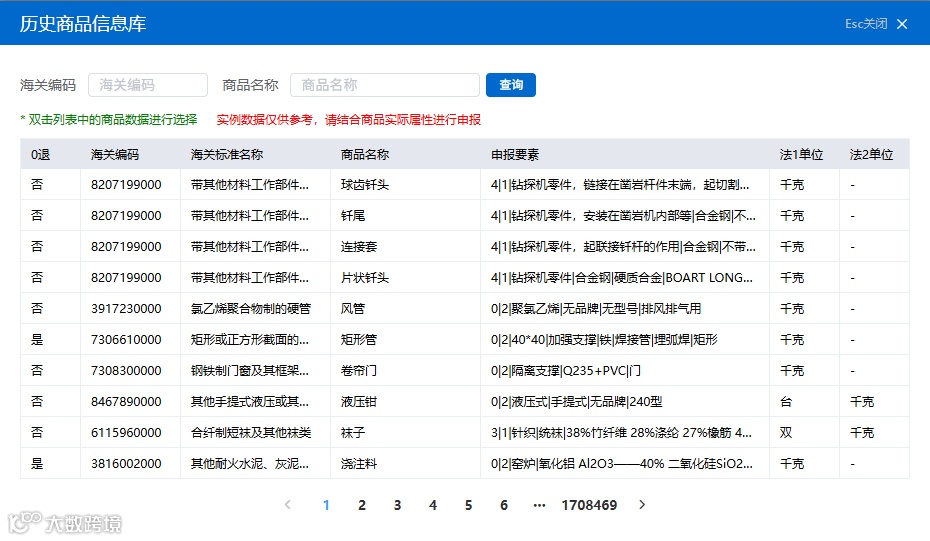This screenshot has height=541, width=930.
Task: Select the 卷帘门 product row
Action: [464, 370]
